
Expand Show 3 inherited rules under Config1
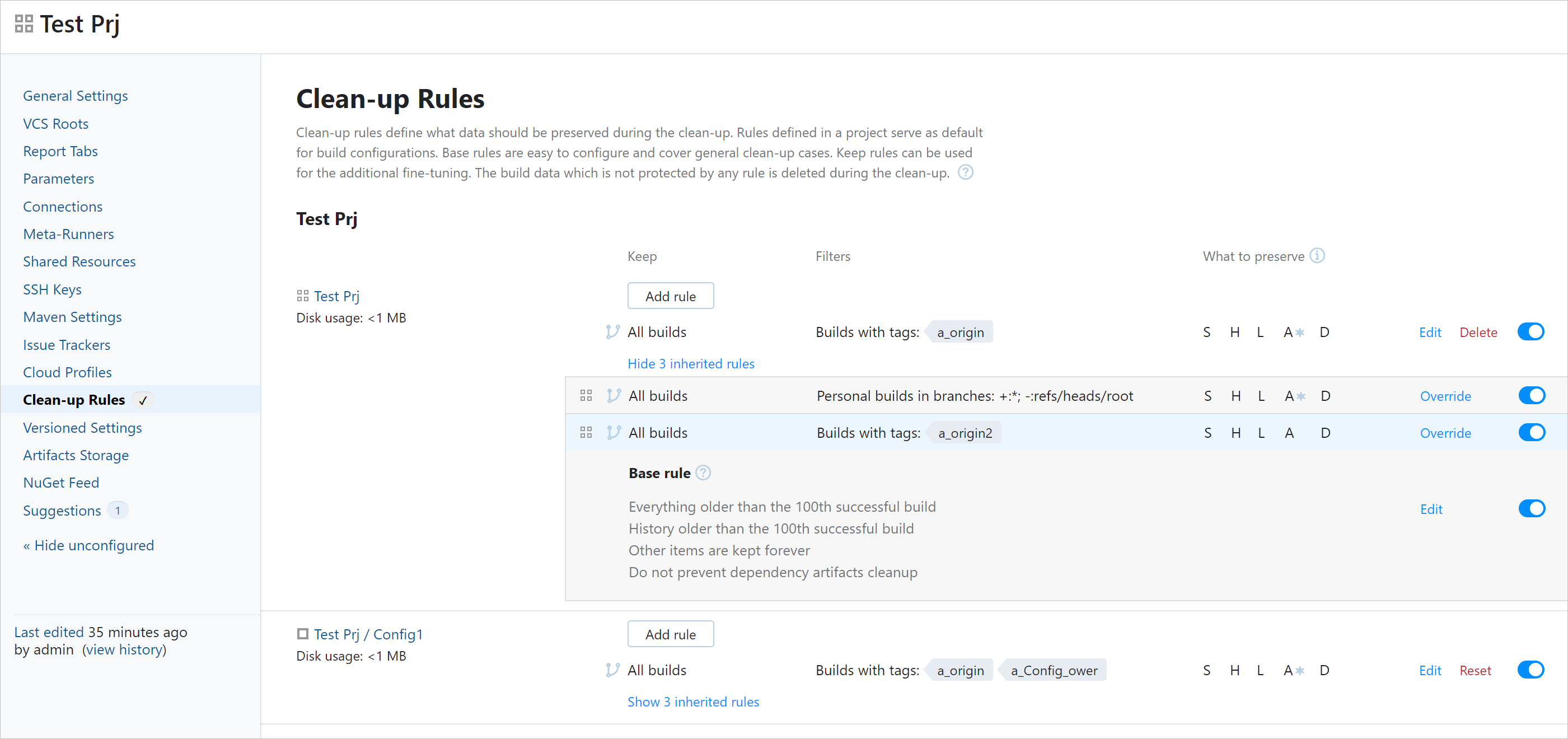[693, 701]
